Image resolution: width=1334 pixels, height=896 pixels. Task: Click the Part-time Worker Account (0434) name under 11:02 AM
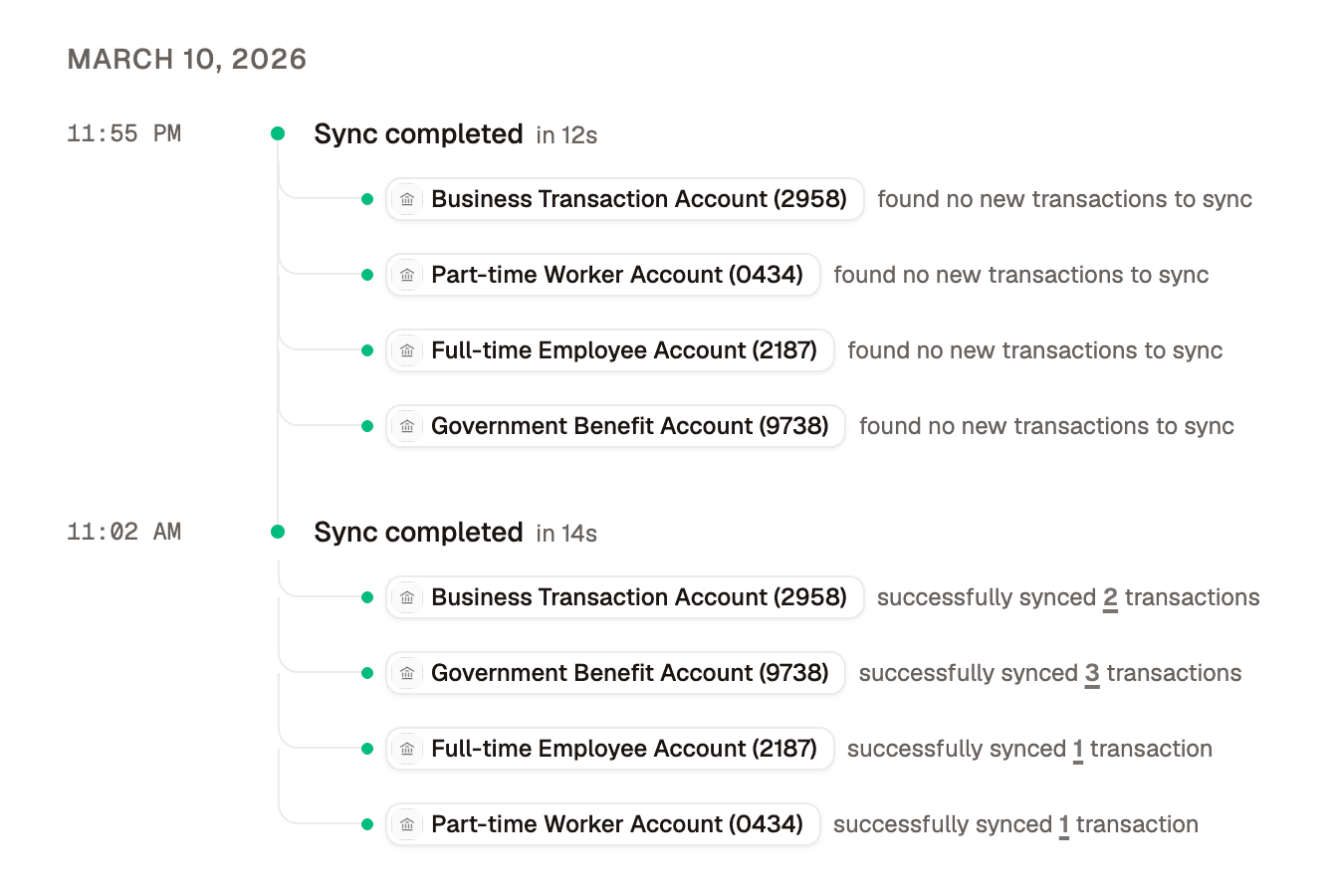616,824
